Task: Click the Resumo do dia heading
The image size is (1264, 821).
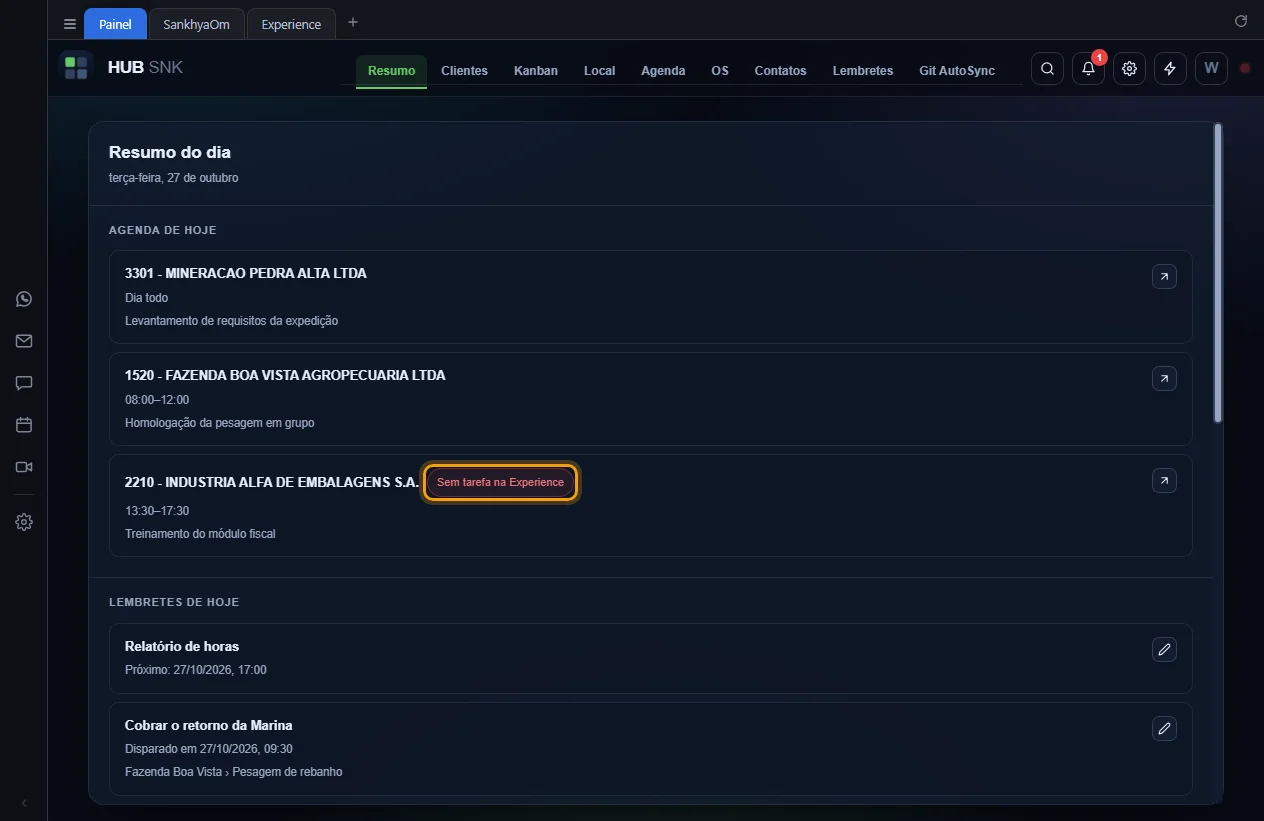Action: tap(170, 153)
